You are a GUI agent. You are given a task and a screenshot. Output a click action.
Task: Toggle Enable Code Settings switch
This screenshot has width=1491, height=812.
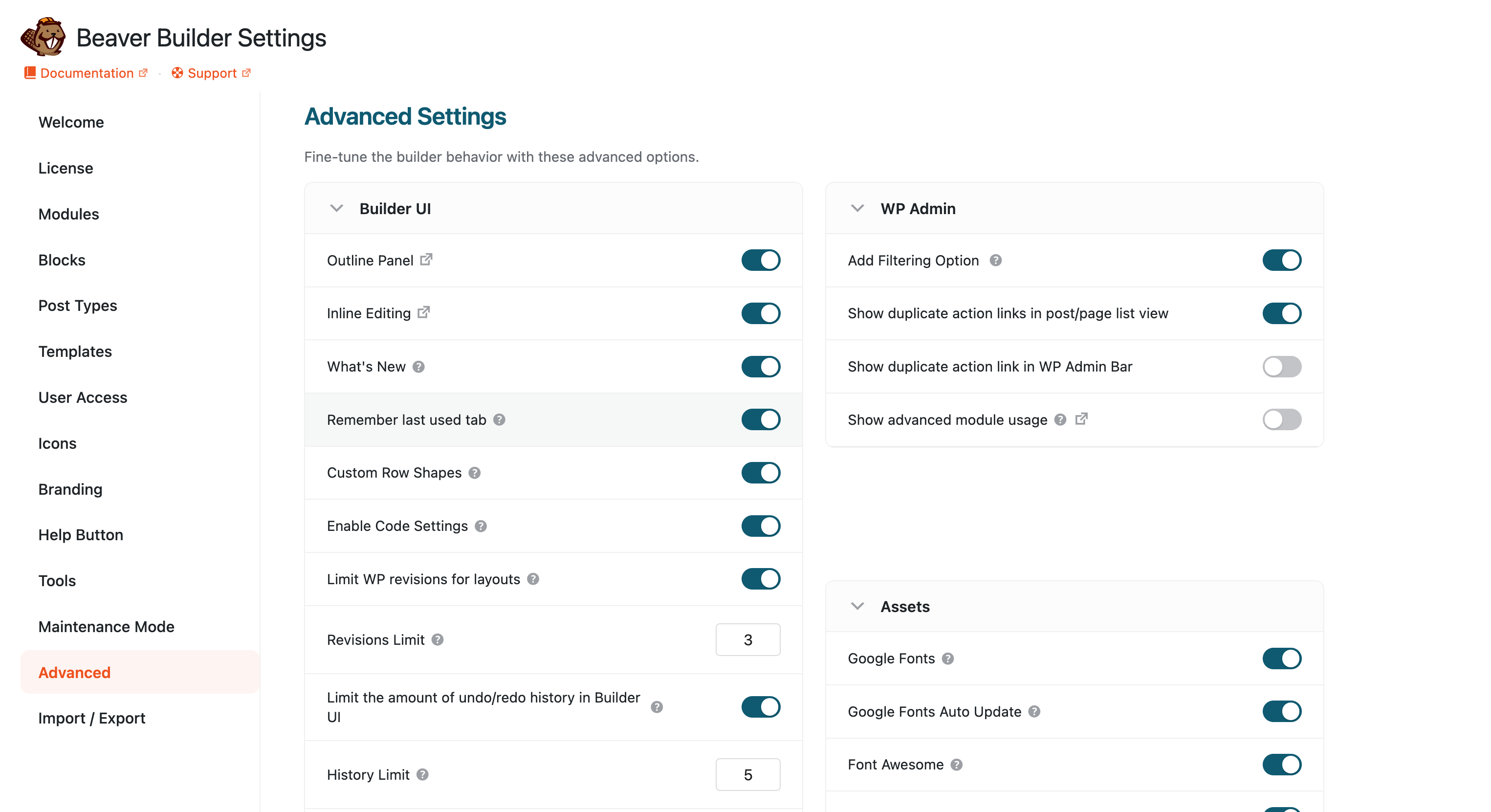point(761,526)
